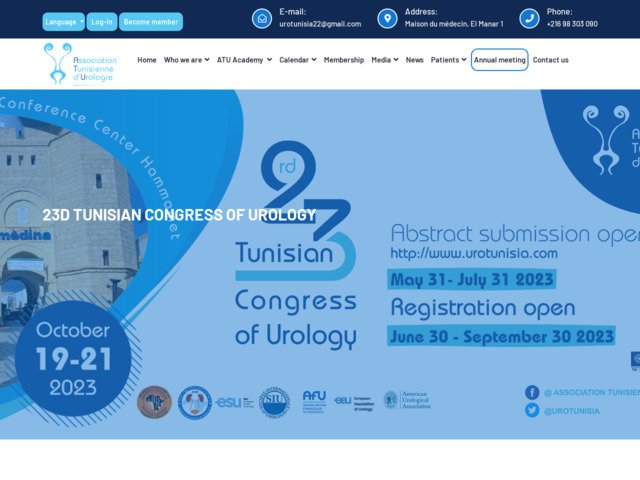Viewport: 640px width, 480px height.
Task: Click the Log-in button
Action: [x=102, y=22]
